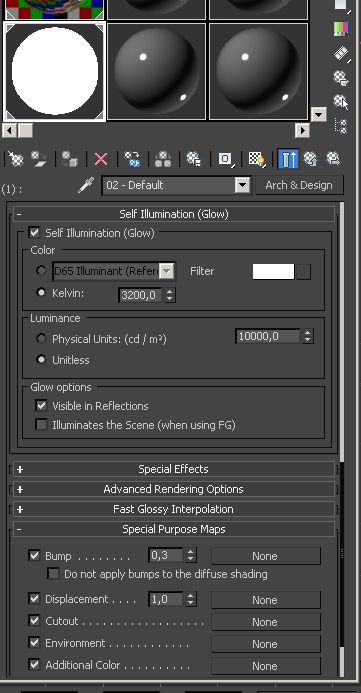The image size is (361, 693).
Task: Click the Kelvin 3200,0 input field
Action: tap(141, 295)
